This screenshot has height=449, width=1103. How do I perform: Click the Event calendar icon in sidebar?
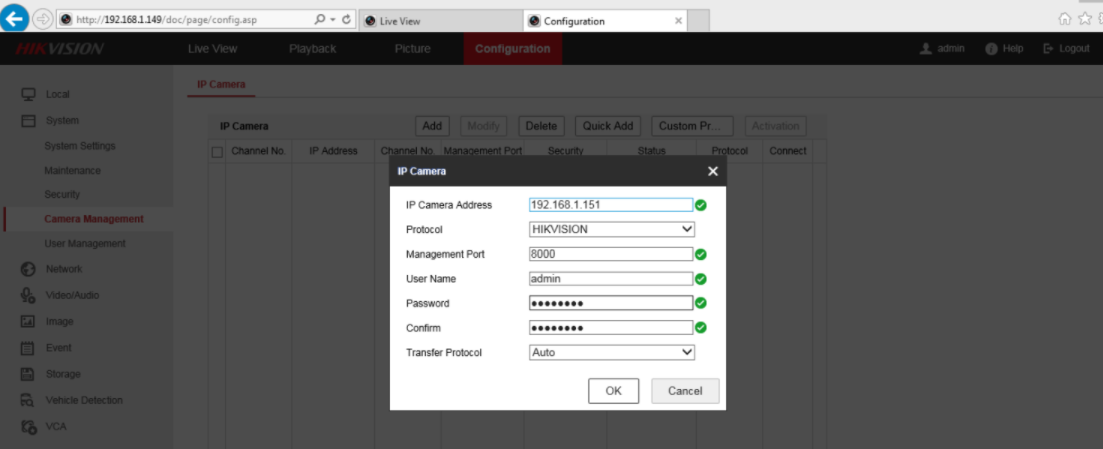pyautogui.click(x=28, y=348)
